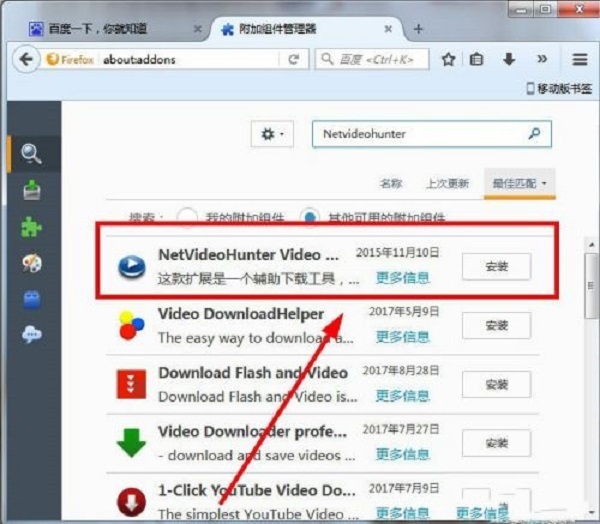Click Video Downloader professional green arrow icon
Image resolution: width=600 pixels, height=524 pixels.
pyautogui.click(x=131, y=443)
